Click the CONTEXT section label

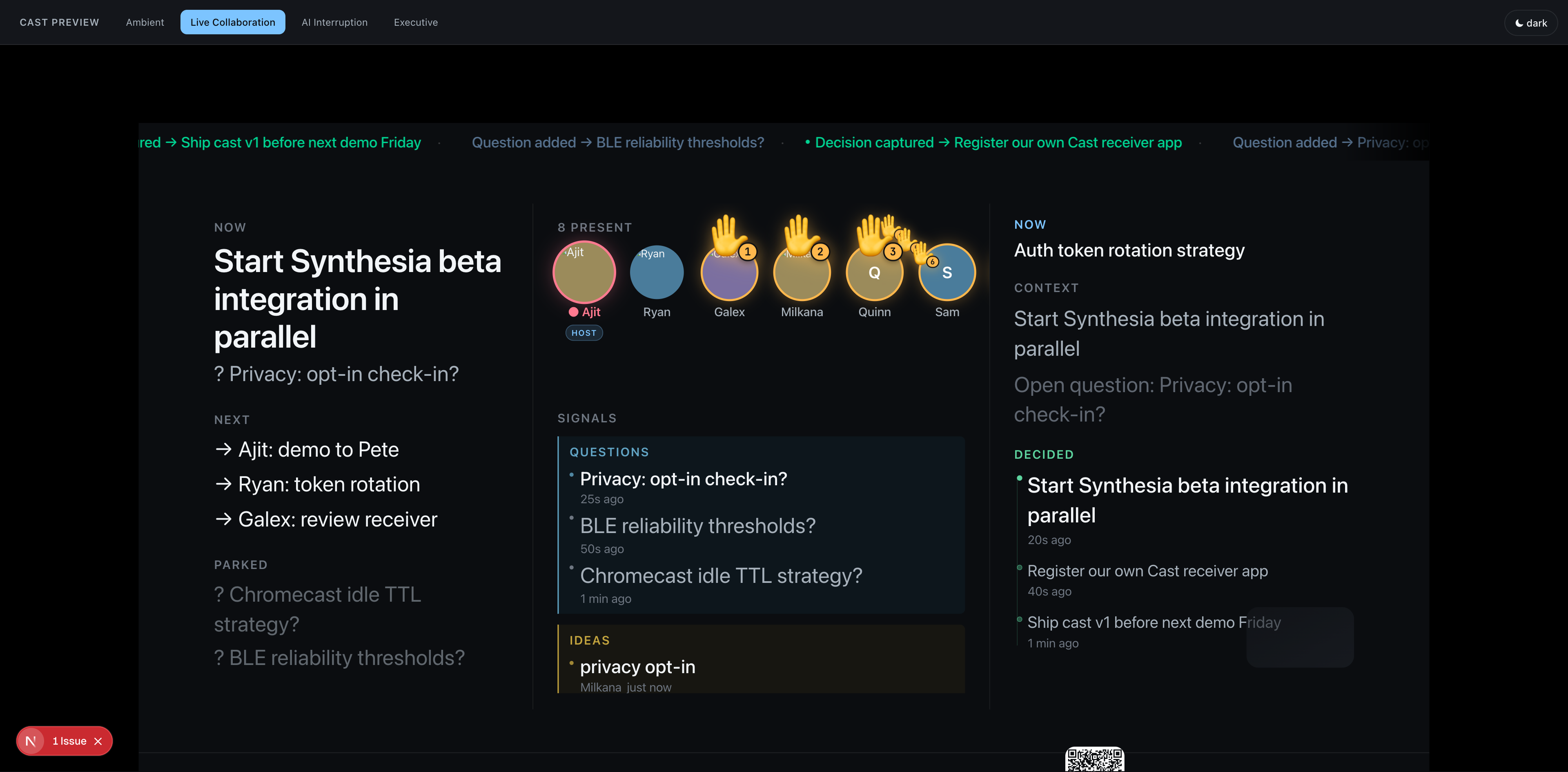point(1046,288)
